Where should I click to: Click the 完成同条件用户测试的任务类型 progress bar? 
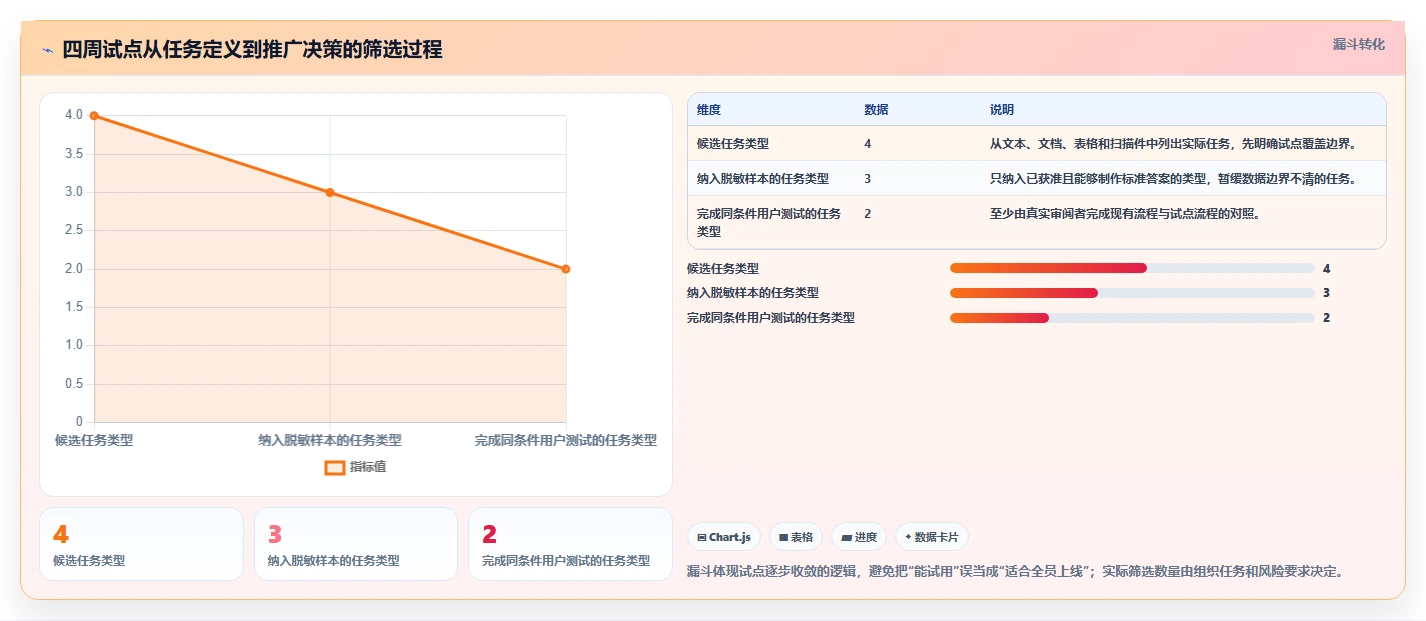[x=1132, y=318]
